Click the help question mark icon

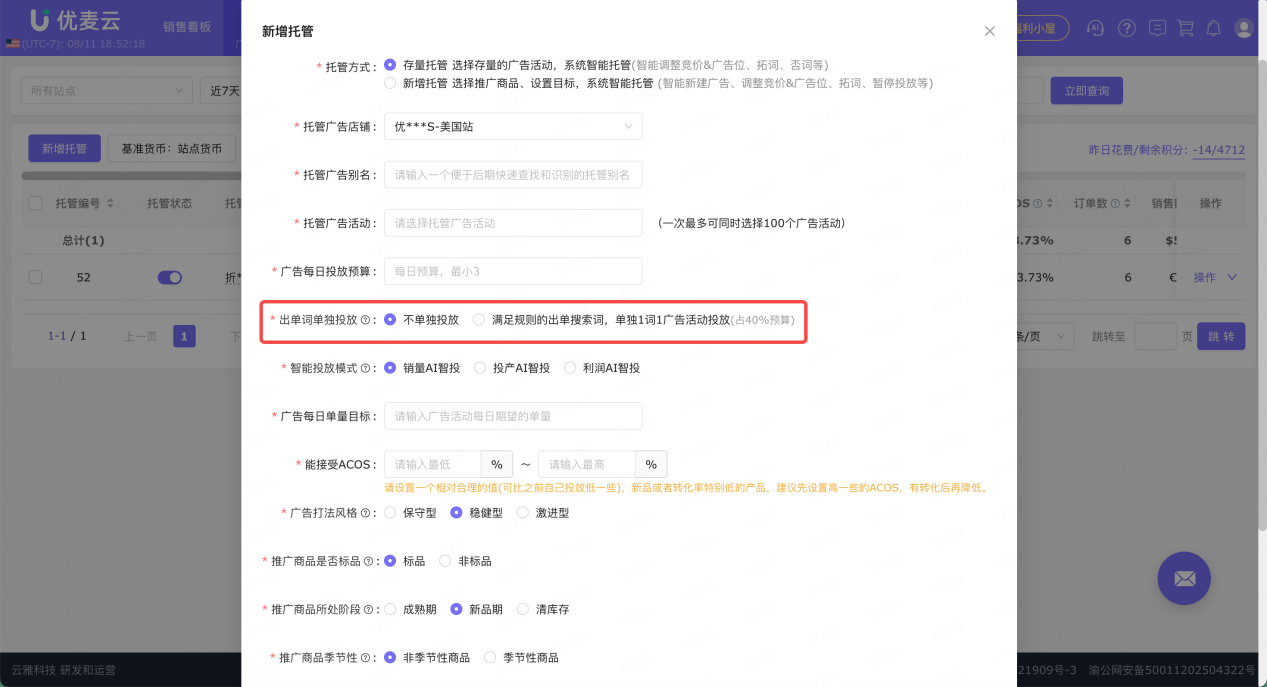click(1126, 28)
